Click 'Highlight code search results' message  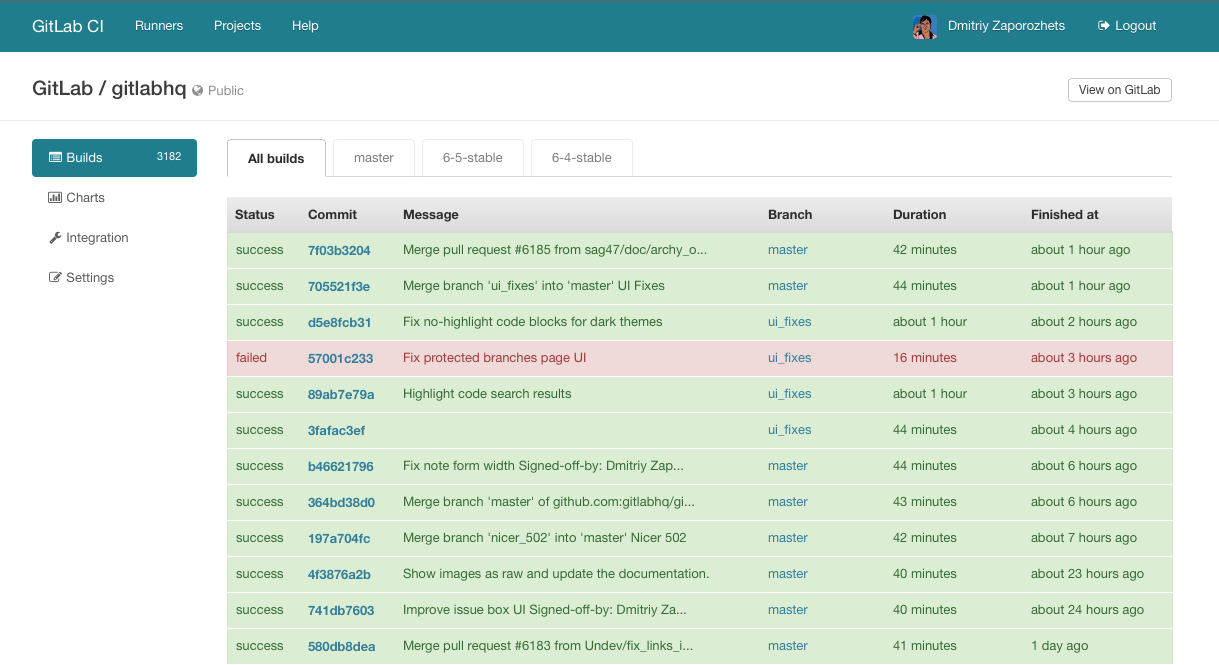(x=487, y=394)
